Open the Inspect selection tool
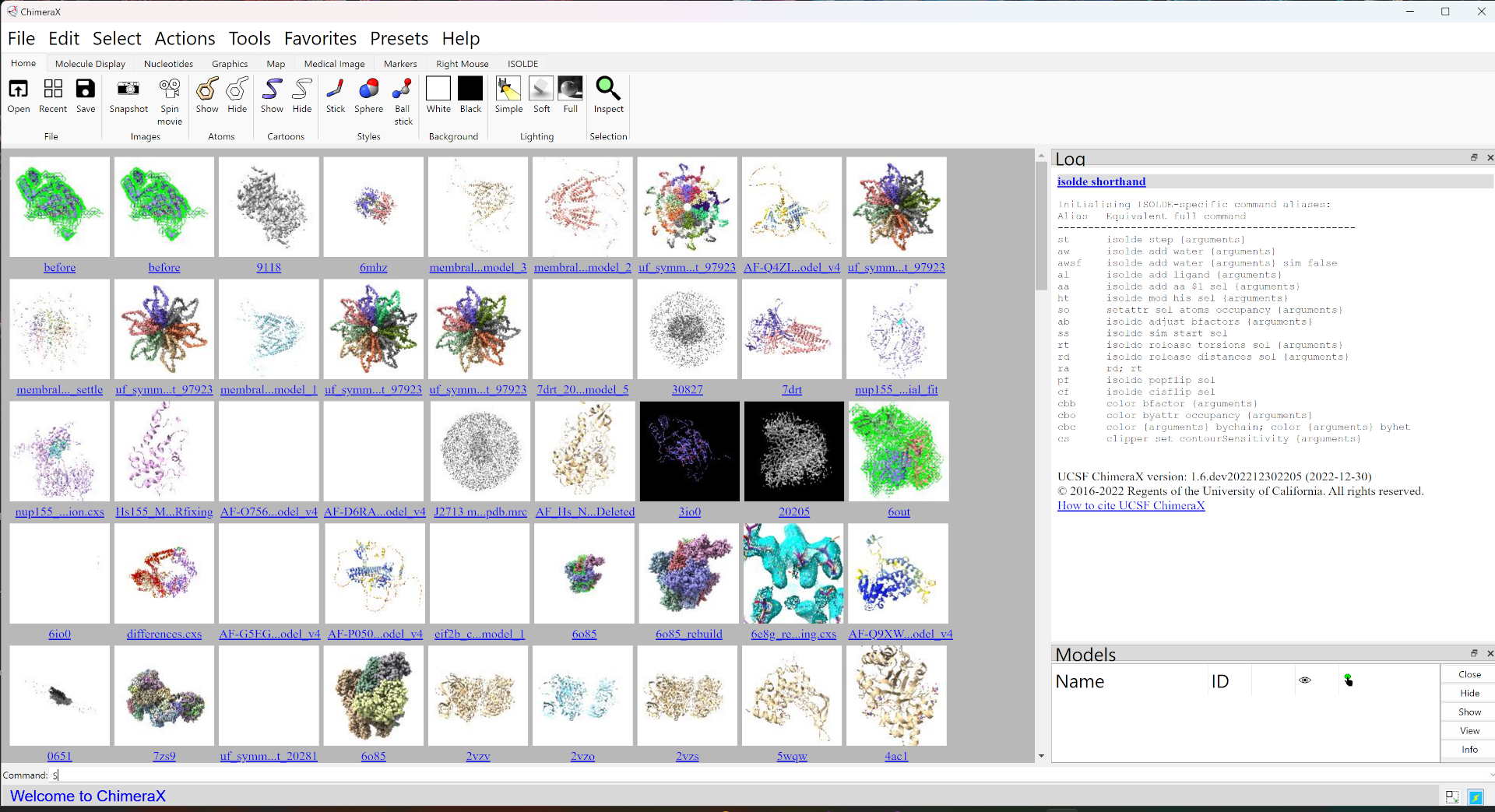The height and width of the screenshot is (812, 1495). [608, 90]
